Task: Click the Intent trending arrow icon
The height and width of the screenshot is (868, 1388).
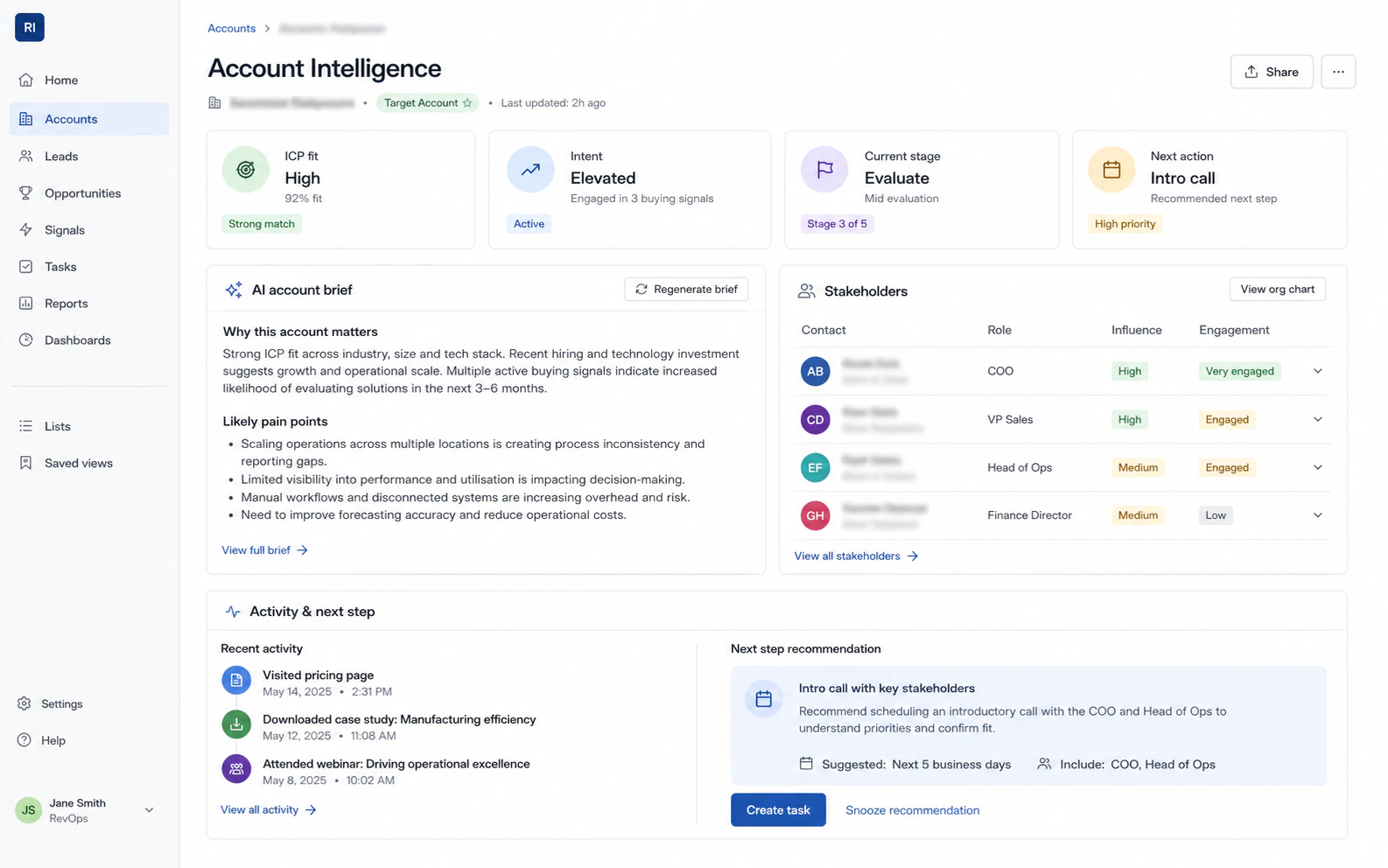Action: 530,170
